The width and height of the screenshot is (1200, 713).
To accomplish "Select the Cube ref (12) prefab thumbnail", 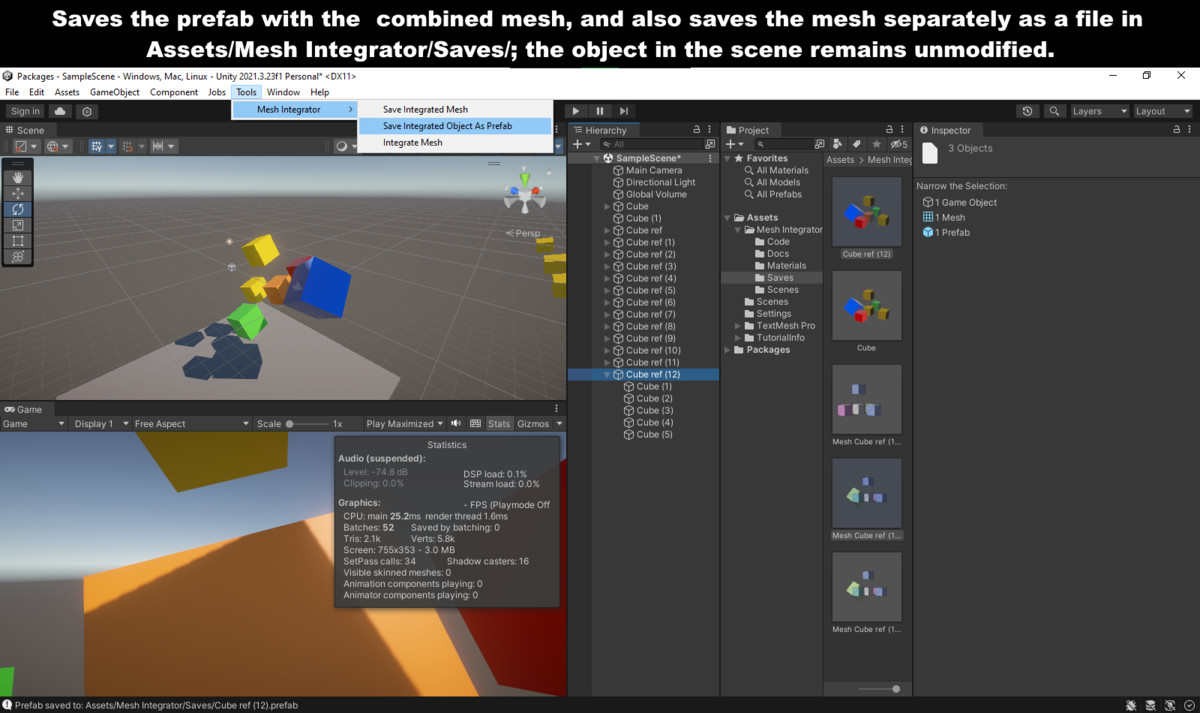I will click(x=866, y=212).
